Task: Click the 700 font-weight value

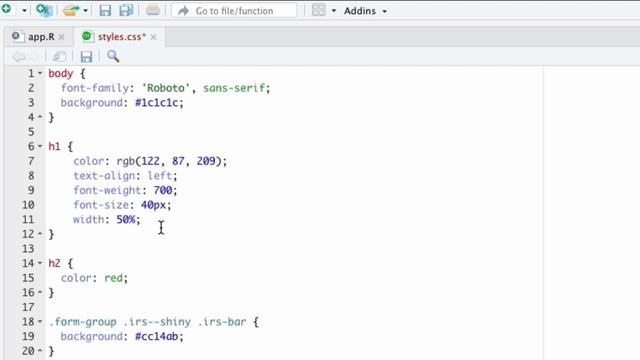Action: click(x=163, y=190)
